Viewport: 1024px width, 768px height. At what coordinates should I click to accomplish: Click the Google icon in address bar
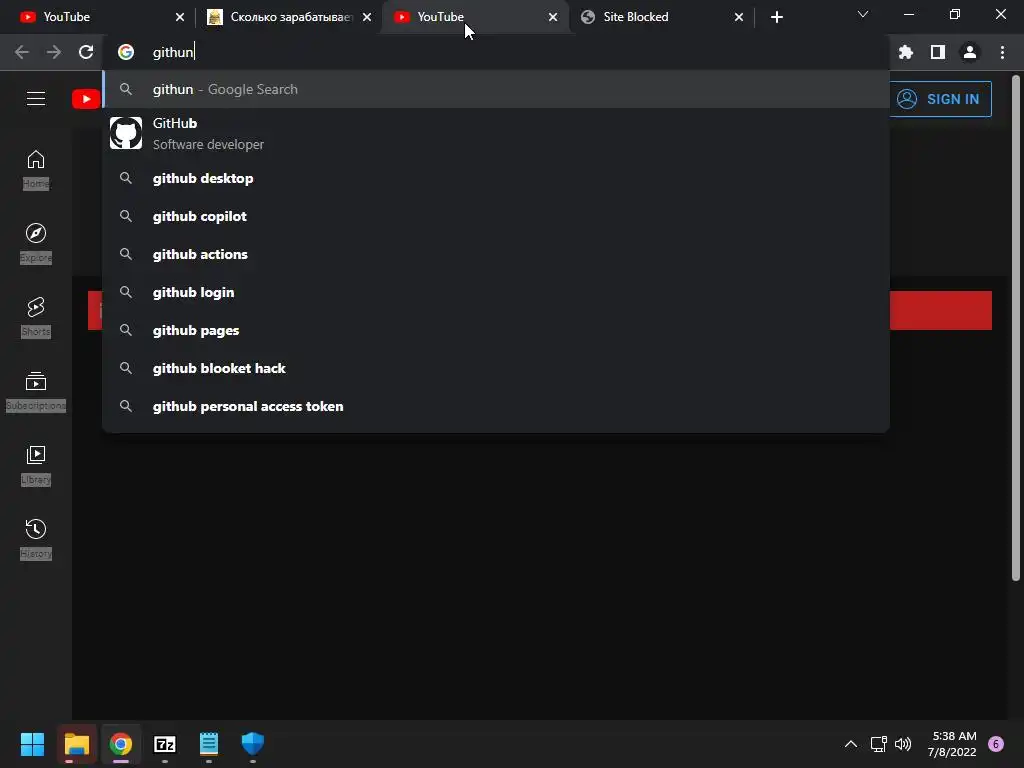click(x=126, y=52)
